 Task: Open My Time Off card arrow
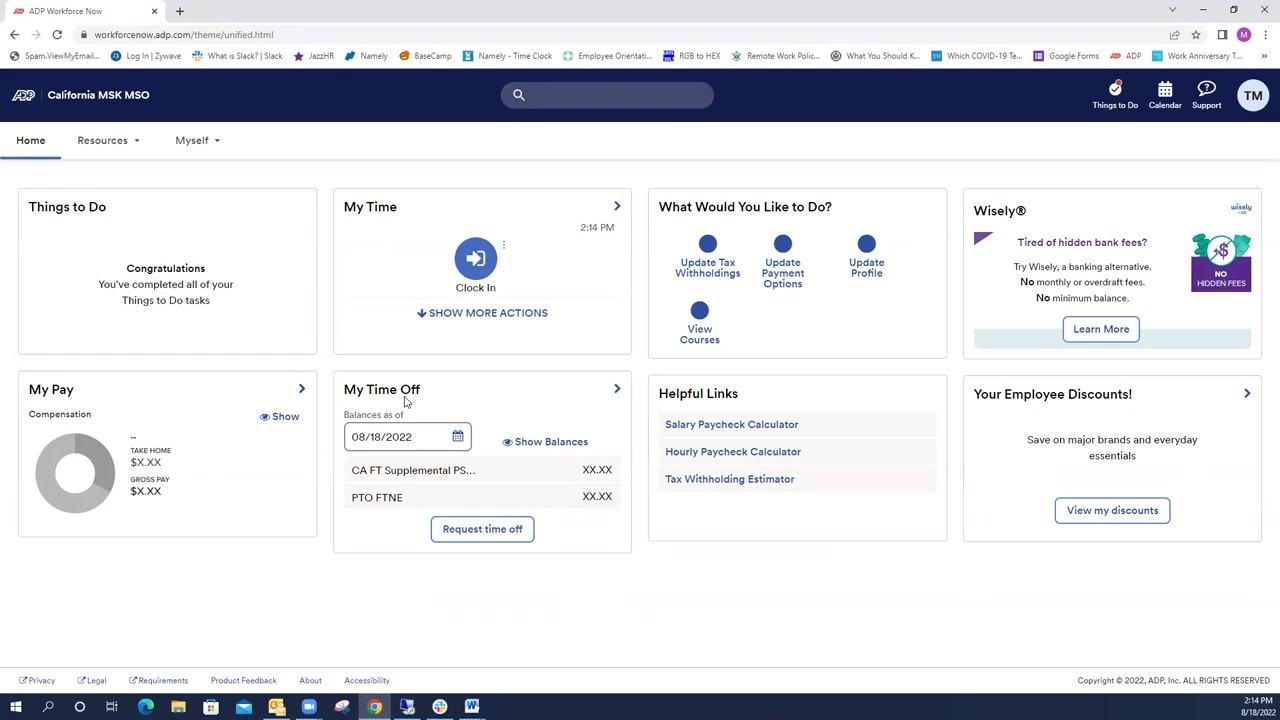[617, 389]
